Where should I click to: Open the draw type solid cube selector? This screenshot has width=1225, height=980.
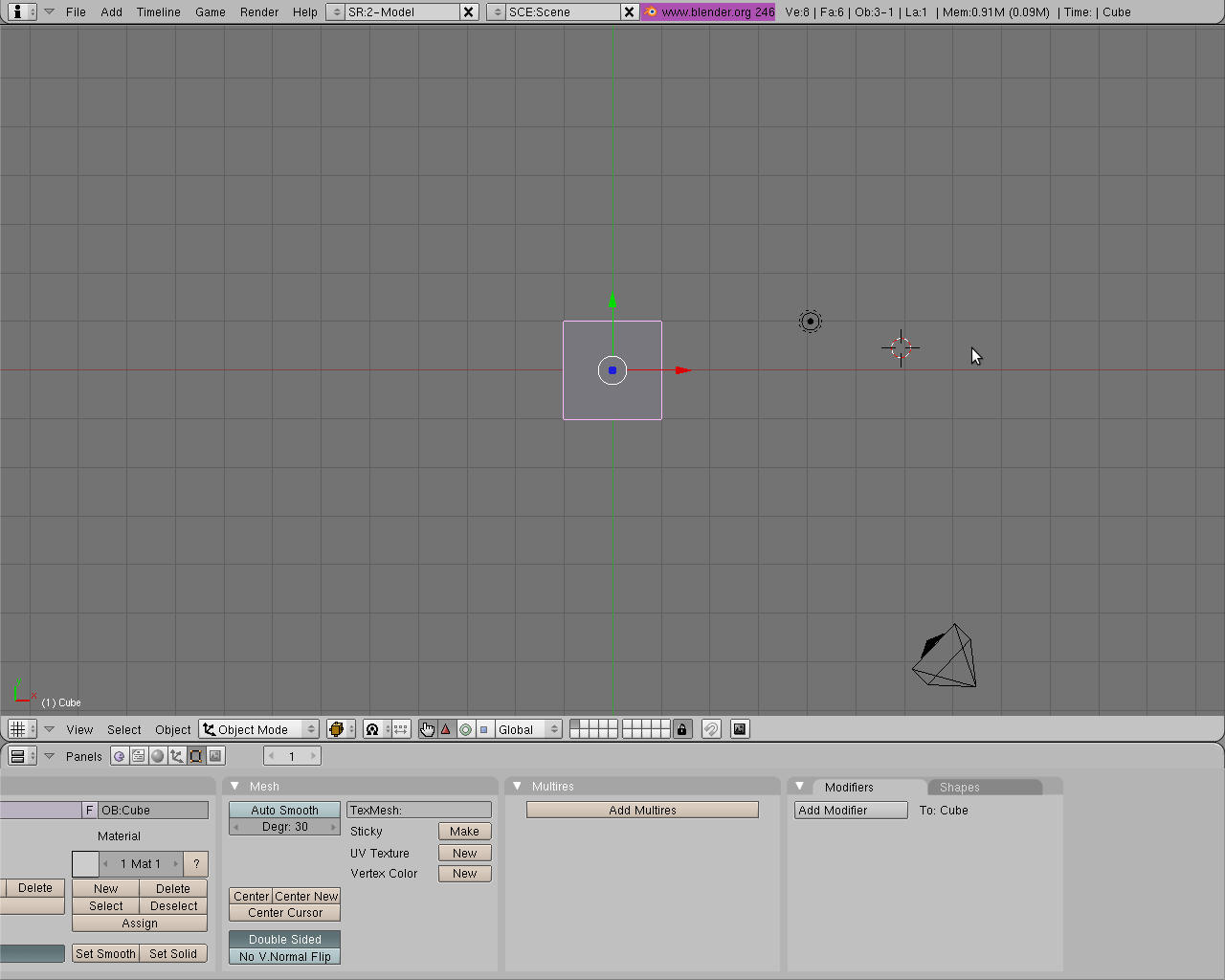pos(341,729)
